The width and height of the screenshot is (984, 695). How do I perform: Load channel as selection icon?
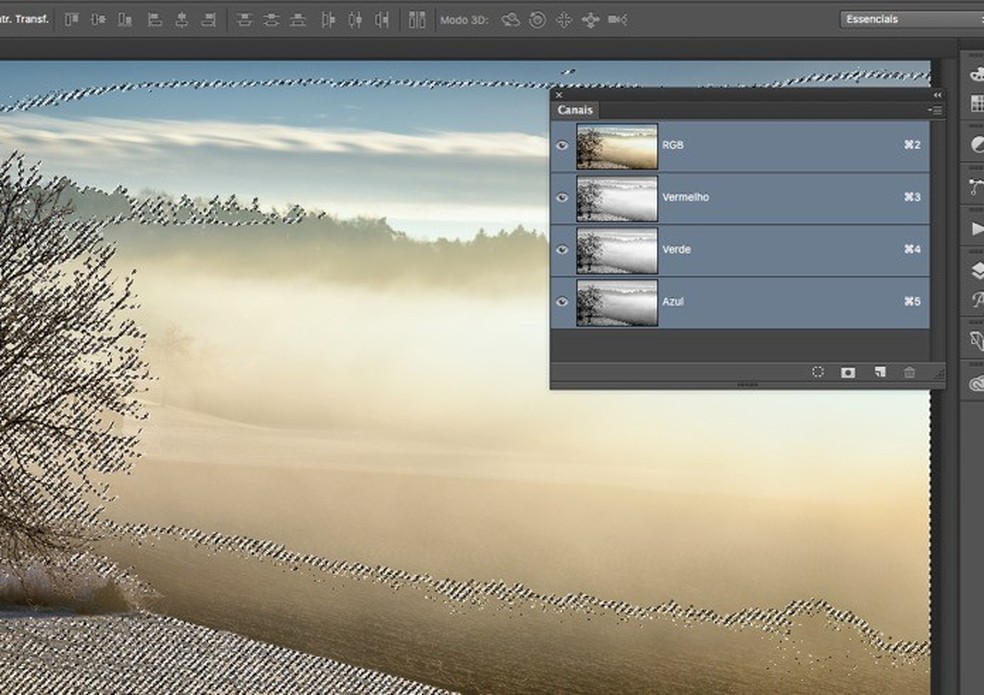[x=817, y=372]
